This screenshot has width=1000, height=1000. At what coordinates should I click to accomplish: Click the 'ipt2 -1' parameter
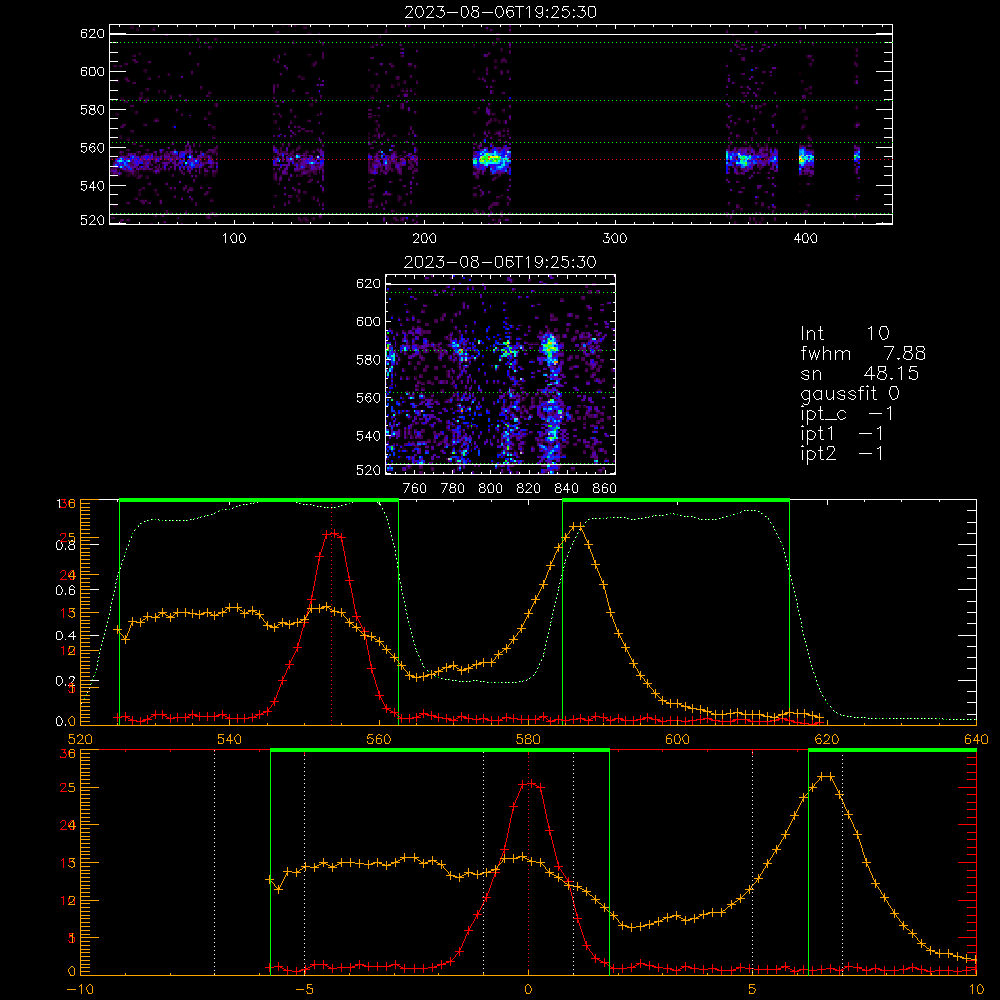[842, 453]
